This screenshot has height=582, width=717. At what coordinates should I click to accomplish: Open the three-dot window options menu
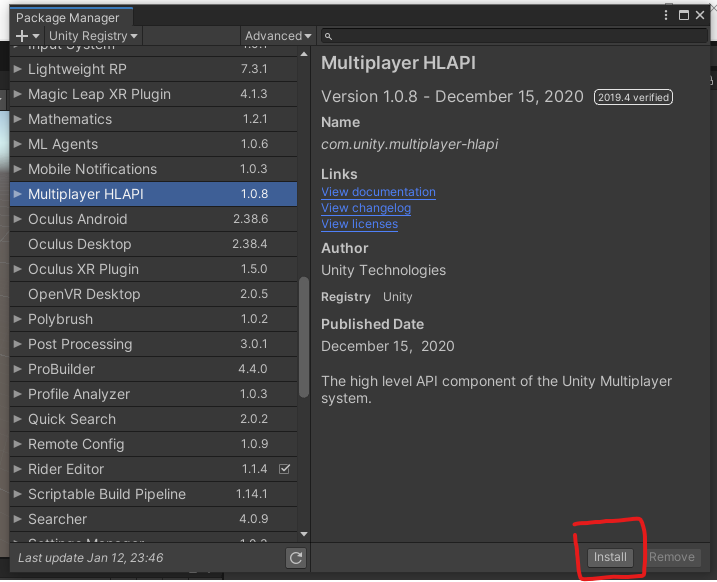point(666,15)
